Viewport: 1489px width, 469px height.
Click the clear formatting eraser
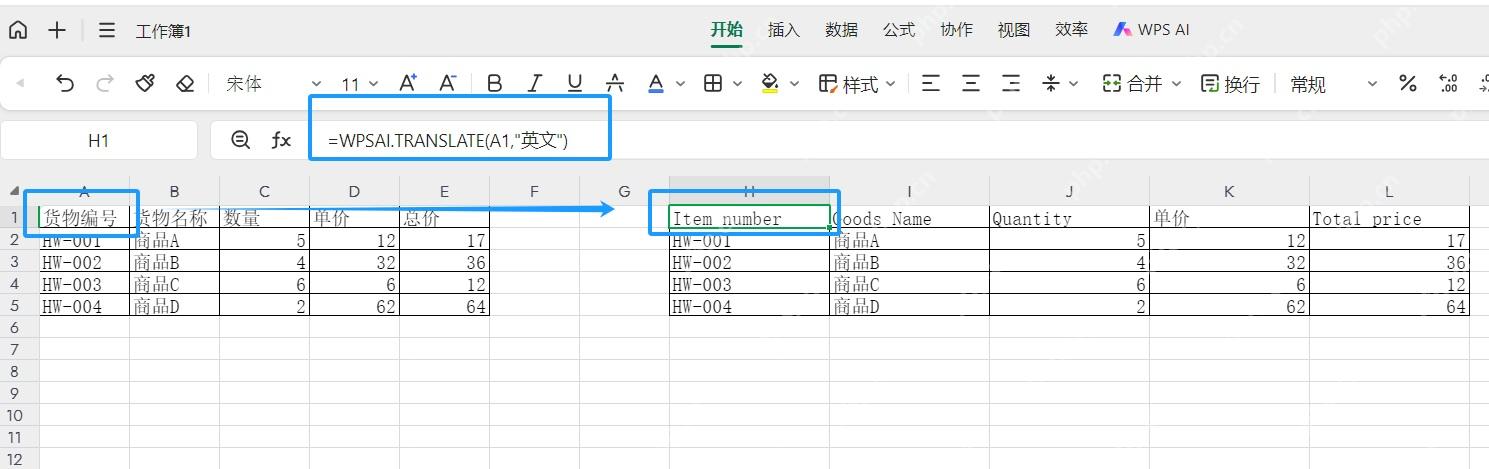[x=185, y=84]
